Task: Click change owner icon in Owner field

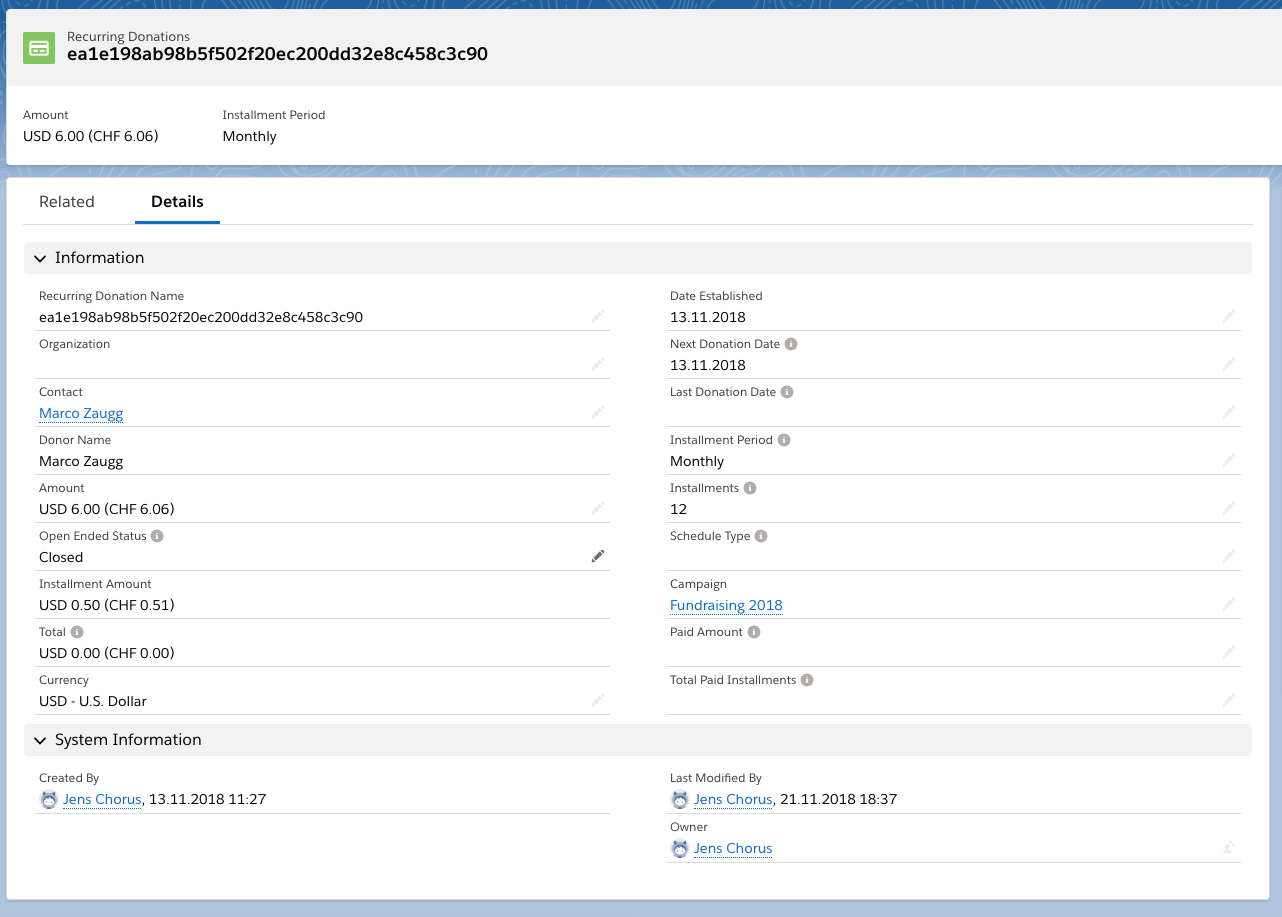Action: (1228, 848)
